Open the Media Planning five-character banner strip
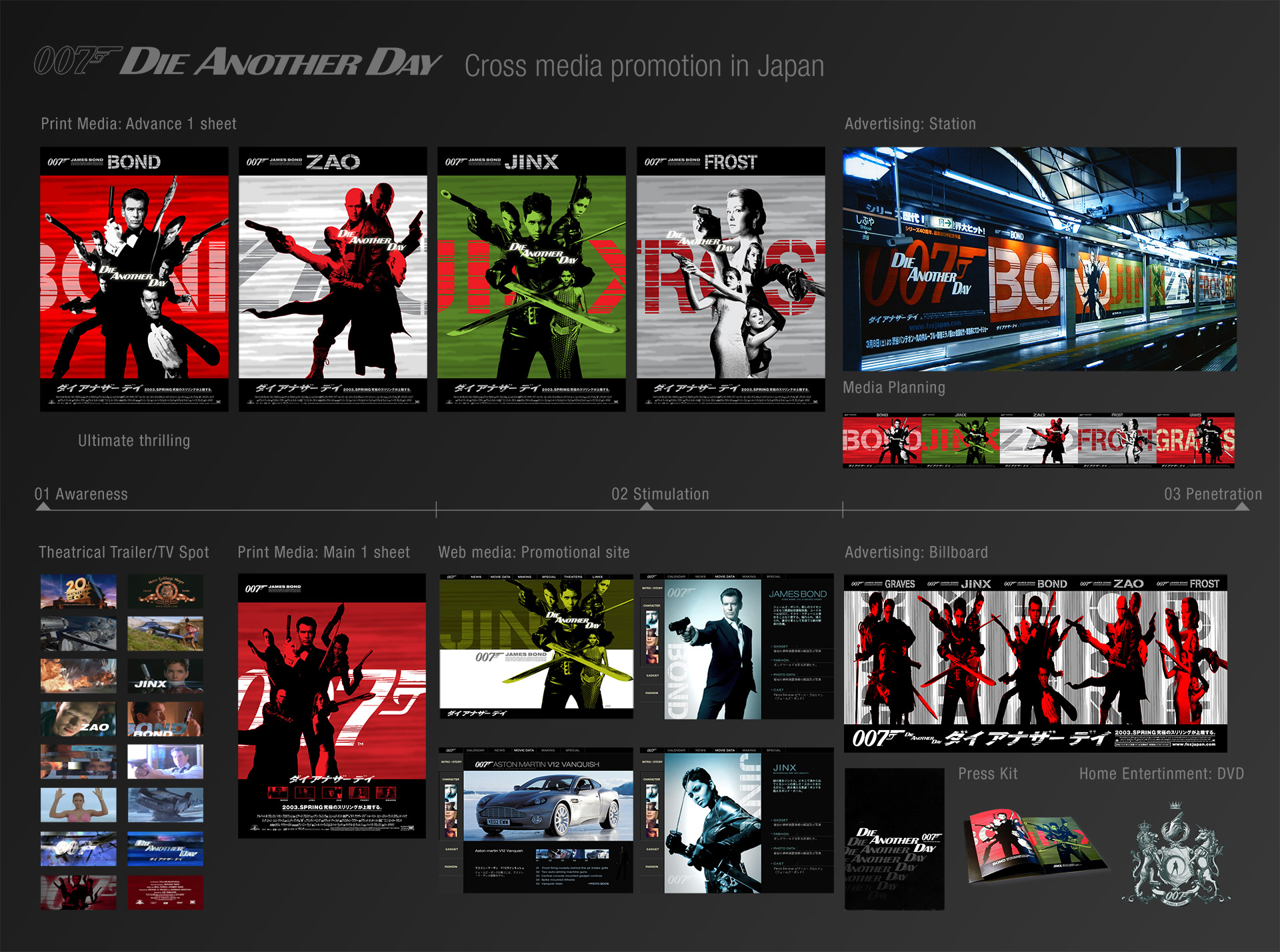This screenshot has height=952, width=1280. [x=1039, y=440]
